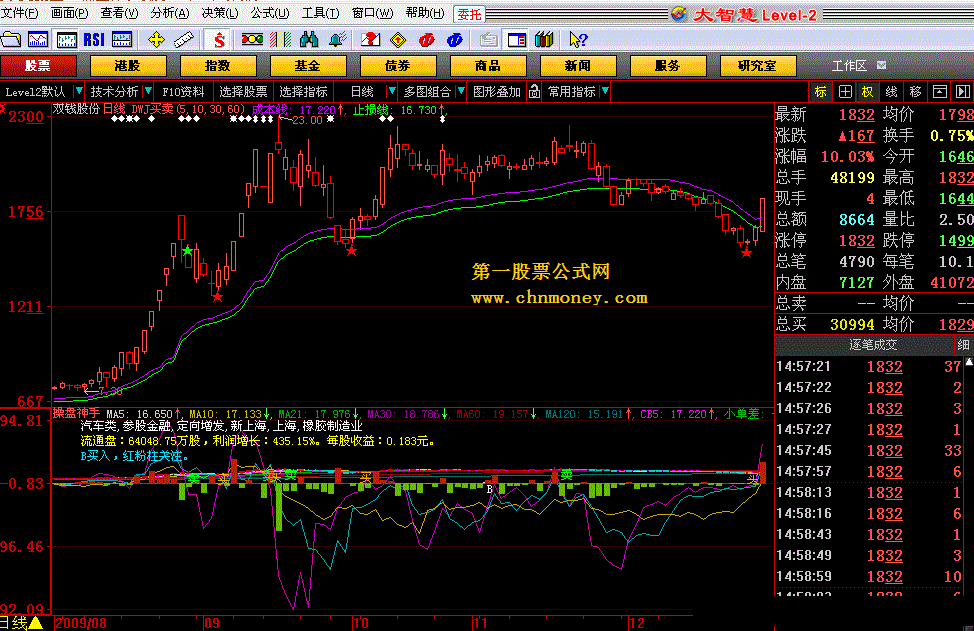Click the 日线 period label at bottom-left
This screenshot has width=974, height=631.
14,623
